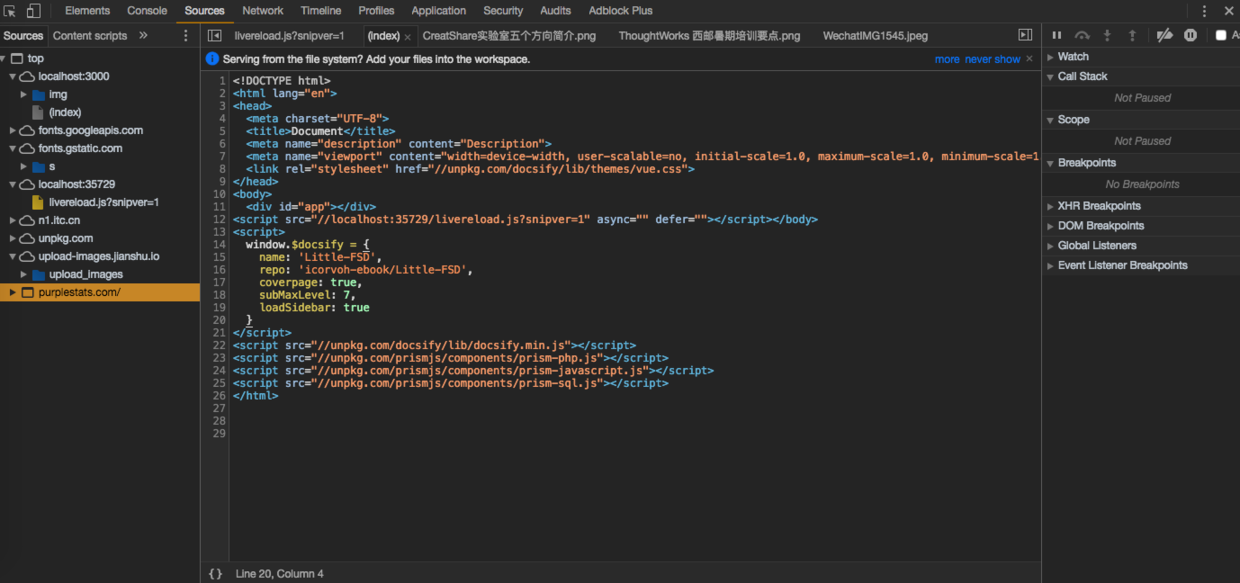Viewport: 1240px width, 583px height.
Task: Click 'Line 20, Column 4' status text
Action: [x=280, y=574]
